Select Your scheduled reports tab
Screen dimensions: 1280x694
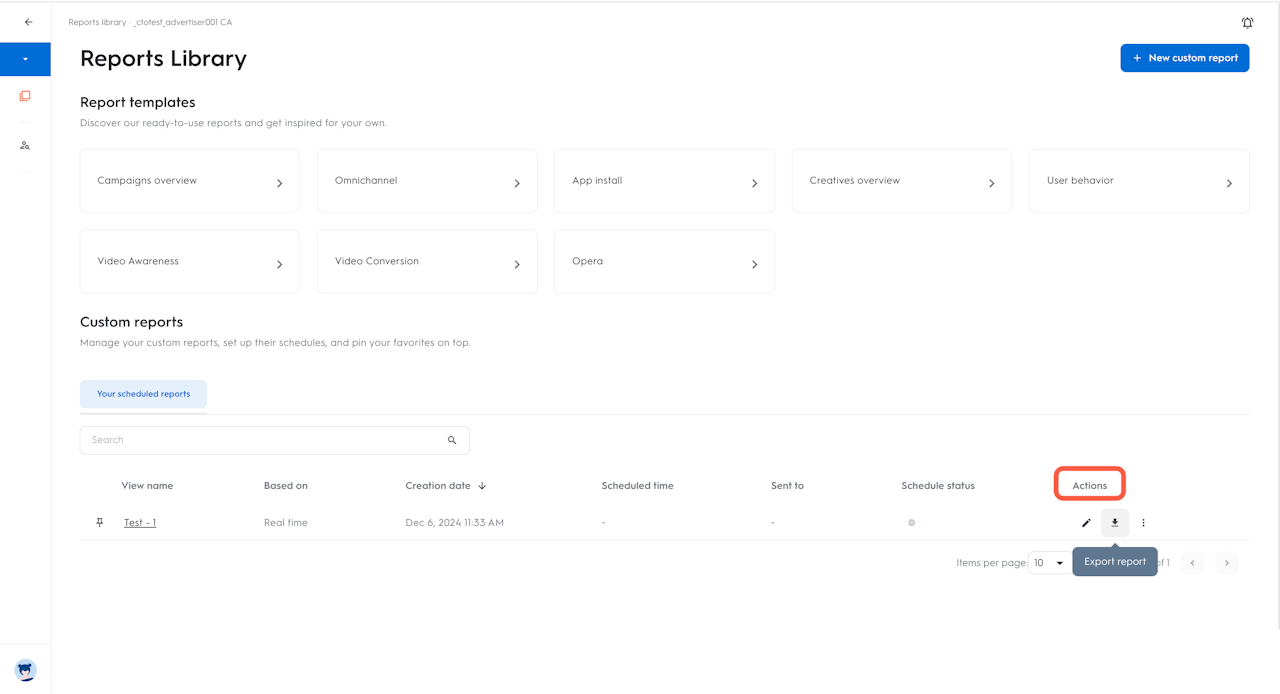143,394
